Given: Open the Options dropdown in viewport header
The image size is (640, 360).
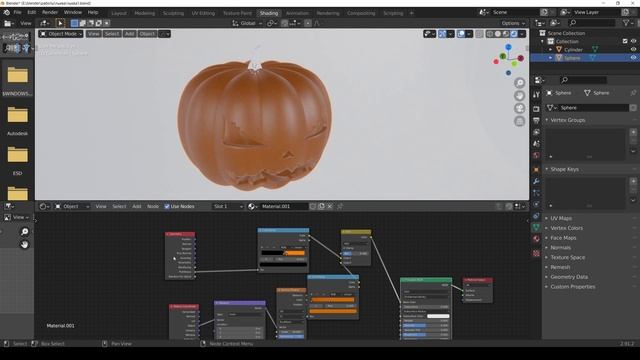Looking at the screenshot, I should 513,23.
